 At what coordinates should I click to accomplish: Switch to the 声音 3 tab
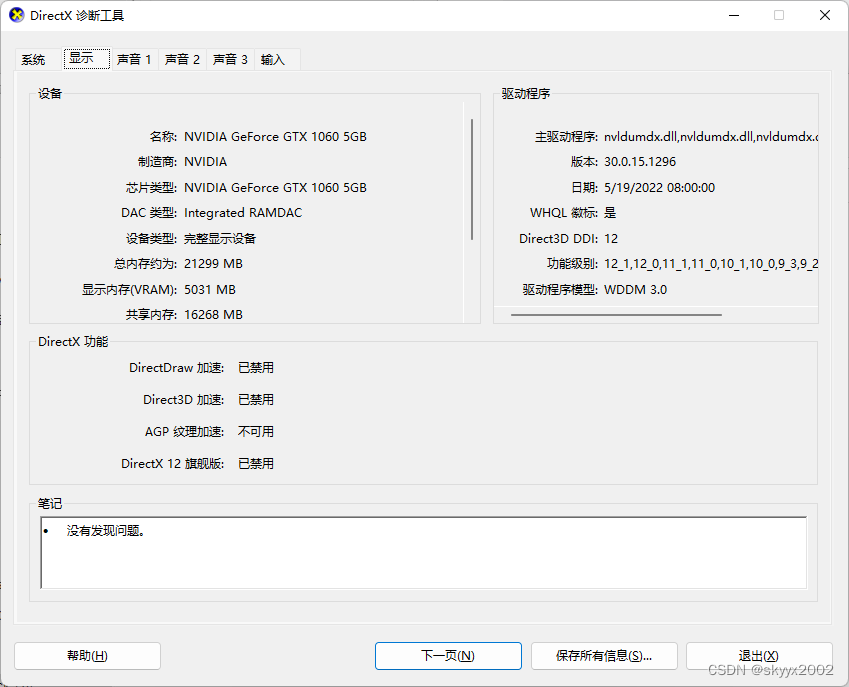pyautogui.click(x=230, y=59)
